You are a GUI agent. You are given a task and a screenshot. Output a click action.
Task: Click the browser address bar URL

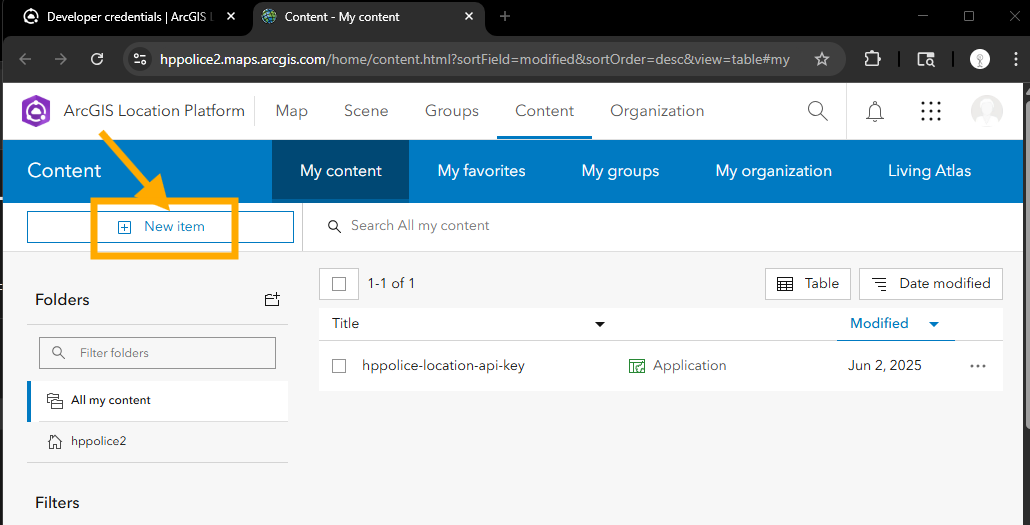[x=474, y=59]
